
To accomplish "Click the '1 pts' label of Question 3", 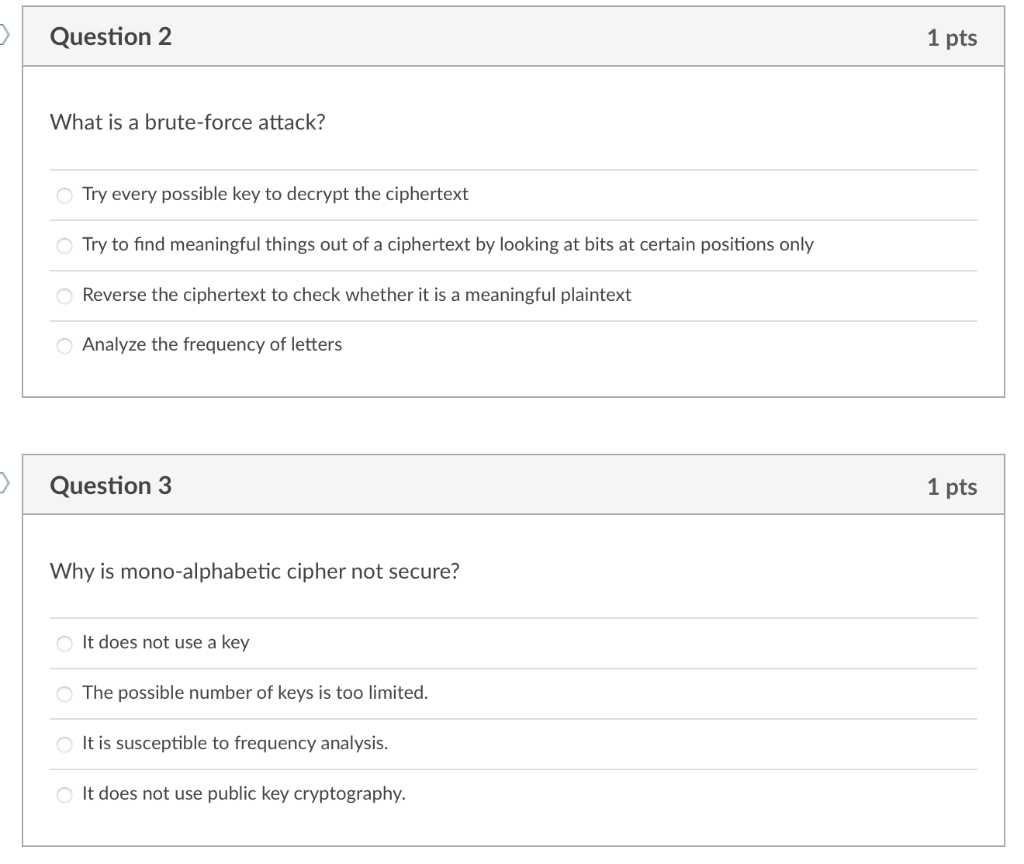I will pos(952,487).
